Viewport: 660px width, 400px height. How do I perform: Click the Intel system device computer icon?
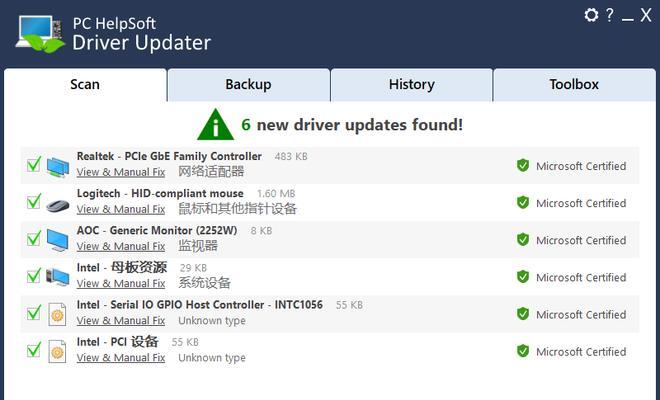(58, 277)
